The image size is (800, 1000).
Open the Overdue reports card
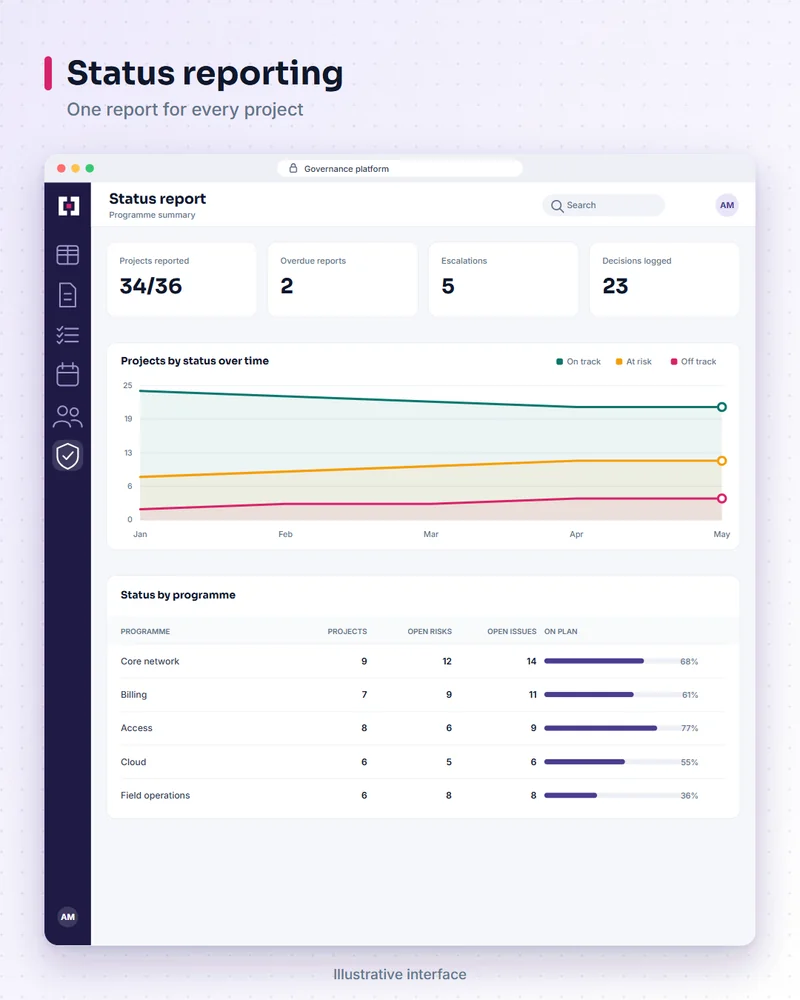[343, 279]
